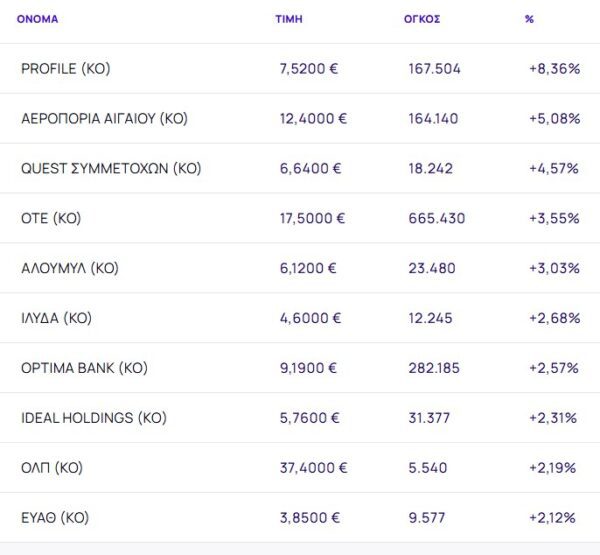Click ΟΤΕ volume value 665.430
The image size is (600, 555).
tap(435, 218)
